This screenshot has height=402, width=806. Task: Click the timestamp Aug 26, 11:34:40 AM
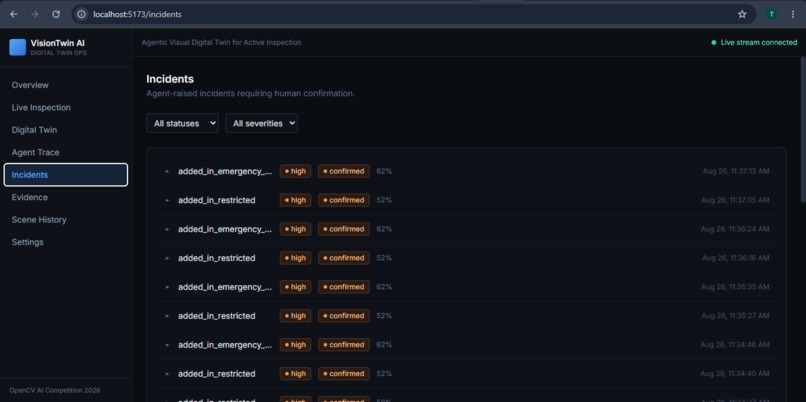735,374
